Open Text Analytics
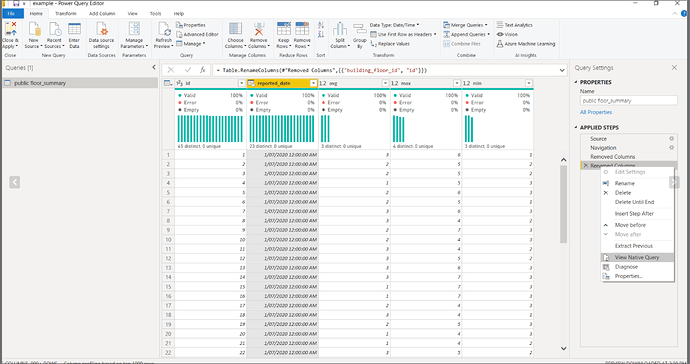Image resolution: width=690 pixels, height=364 pixels. pyautogui.click(x=514, y=25)
